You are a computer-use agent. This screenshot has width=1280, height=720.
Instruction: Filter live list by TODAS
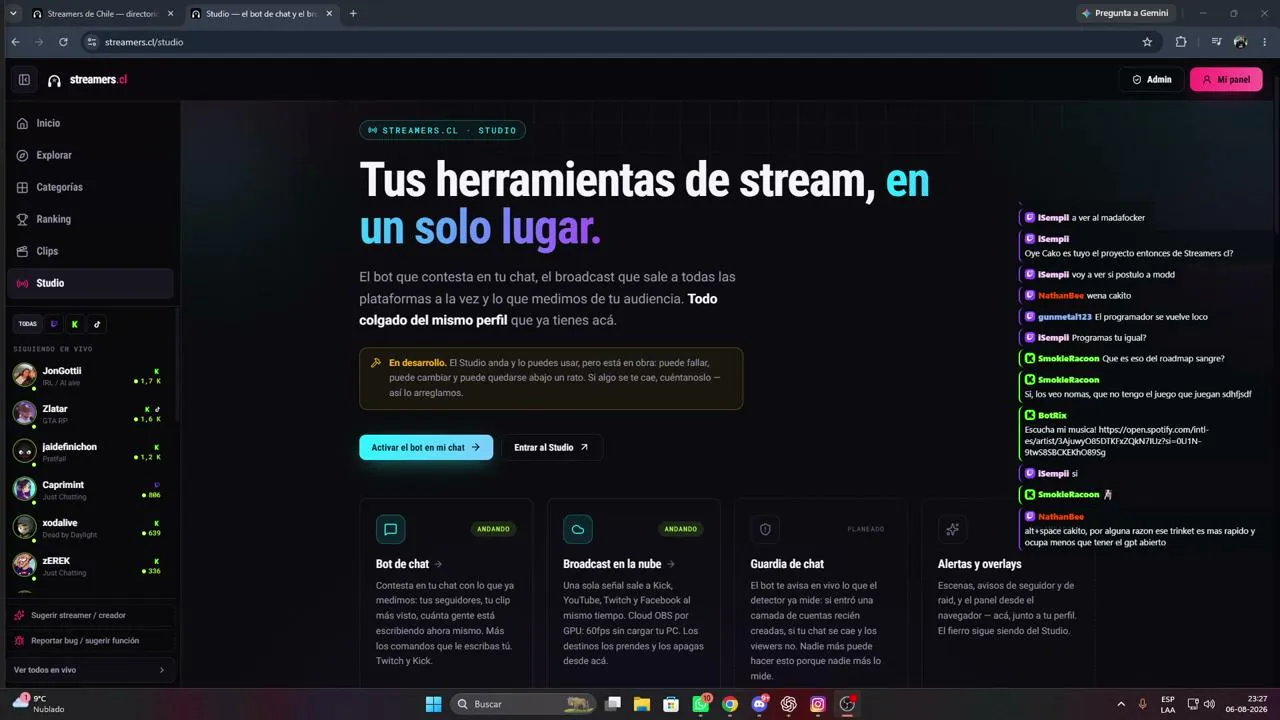tap(28, 324)
